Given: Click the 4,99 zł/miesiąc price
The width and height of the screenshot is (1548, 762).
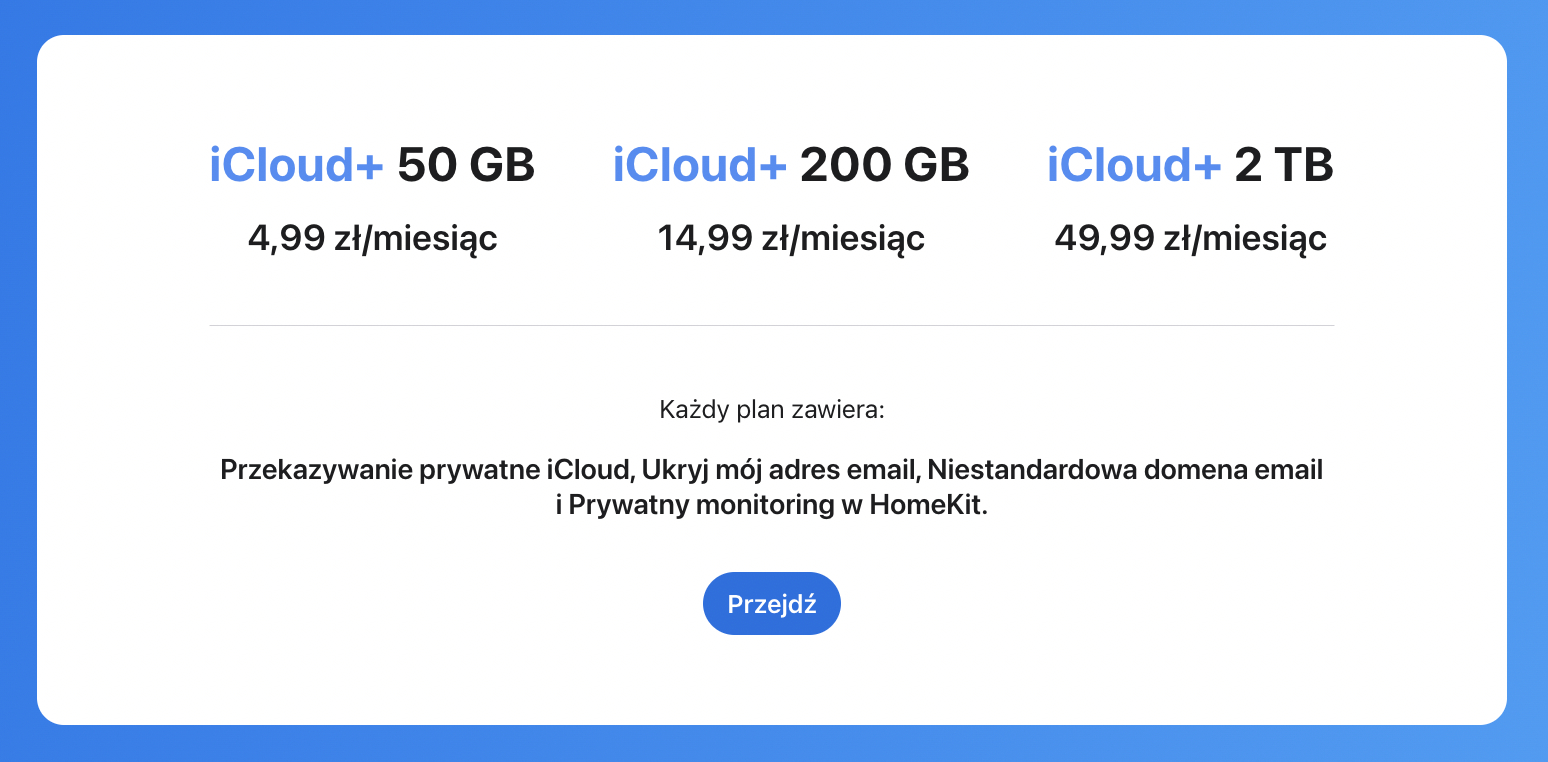Looking at the screenshot, I should click(x=372, y=239).
